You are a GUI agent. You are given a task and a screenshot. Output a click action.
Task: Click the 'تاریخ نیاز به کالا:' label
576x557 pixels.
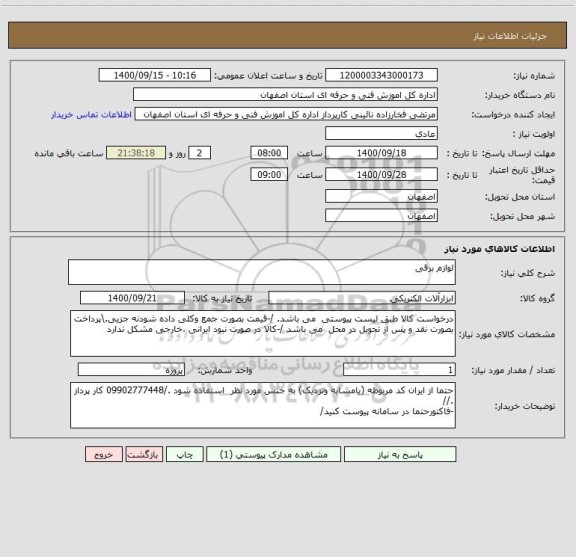coord(222,298)
